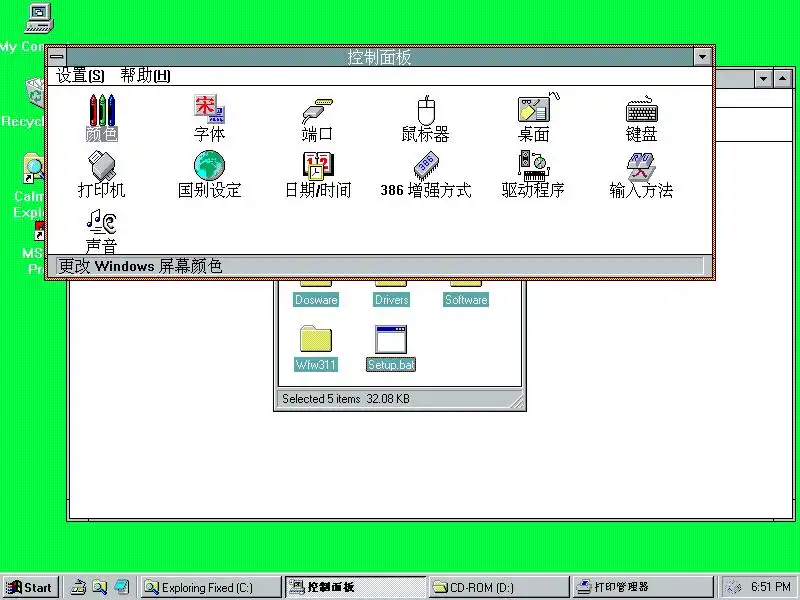Select the Setup.bat file

click(391, 347)
